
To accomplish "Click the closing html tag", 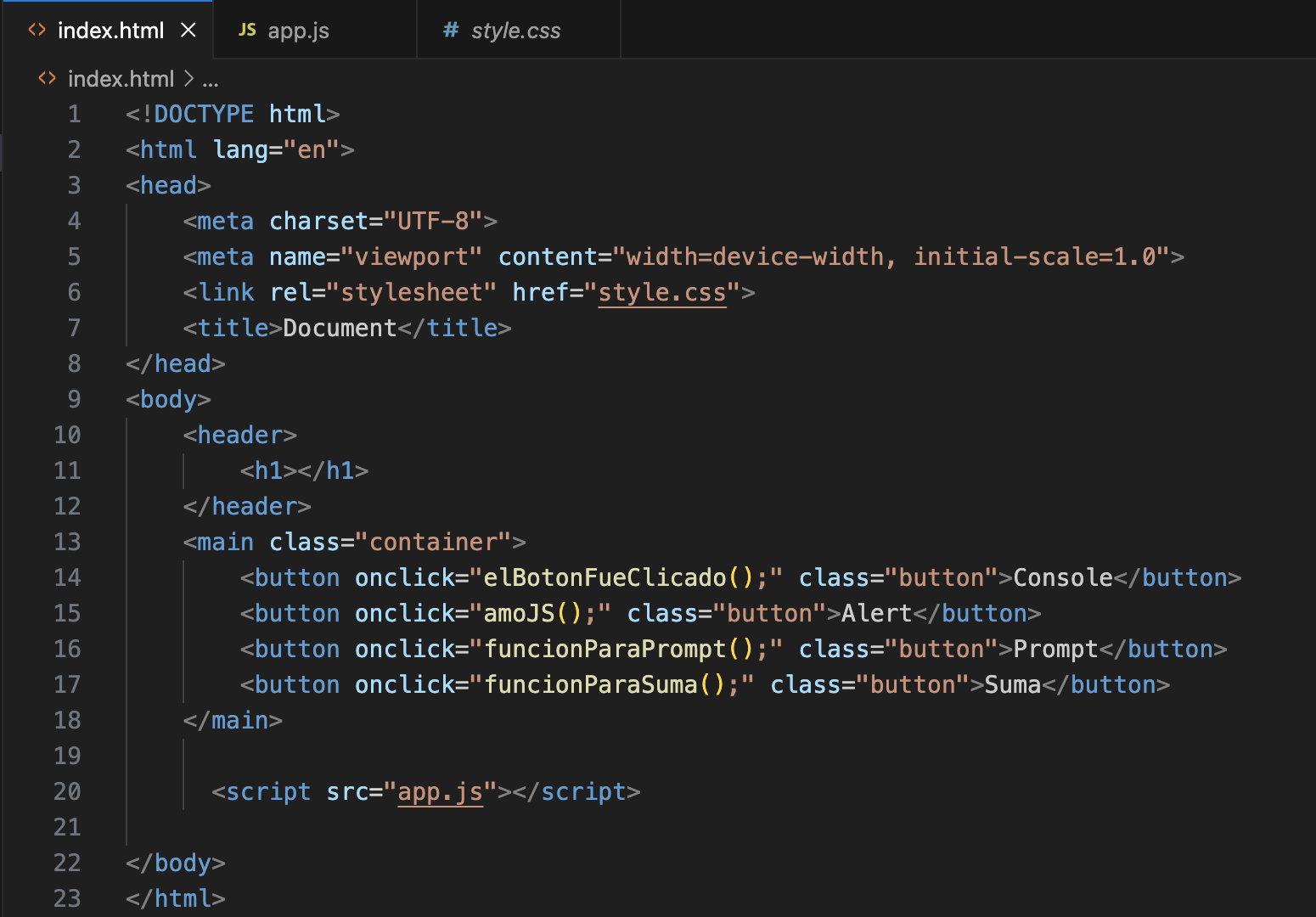I will coord(176,899).
